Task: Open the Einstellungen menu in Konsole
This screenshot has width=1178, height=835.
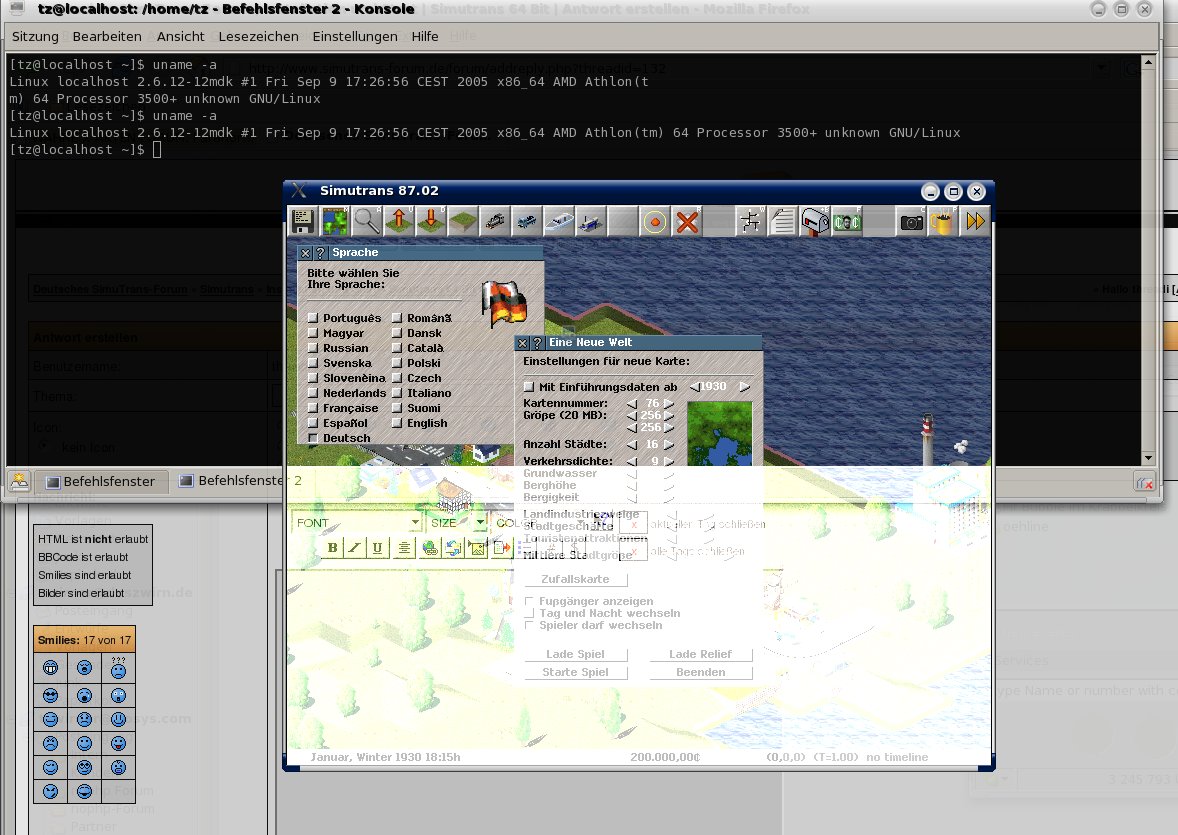Action: 354,36
